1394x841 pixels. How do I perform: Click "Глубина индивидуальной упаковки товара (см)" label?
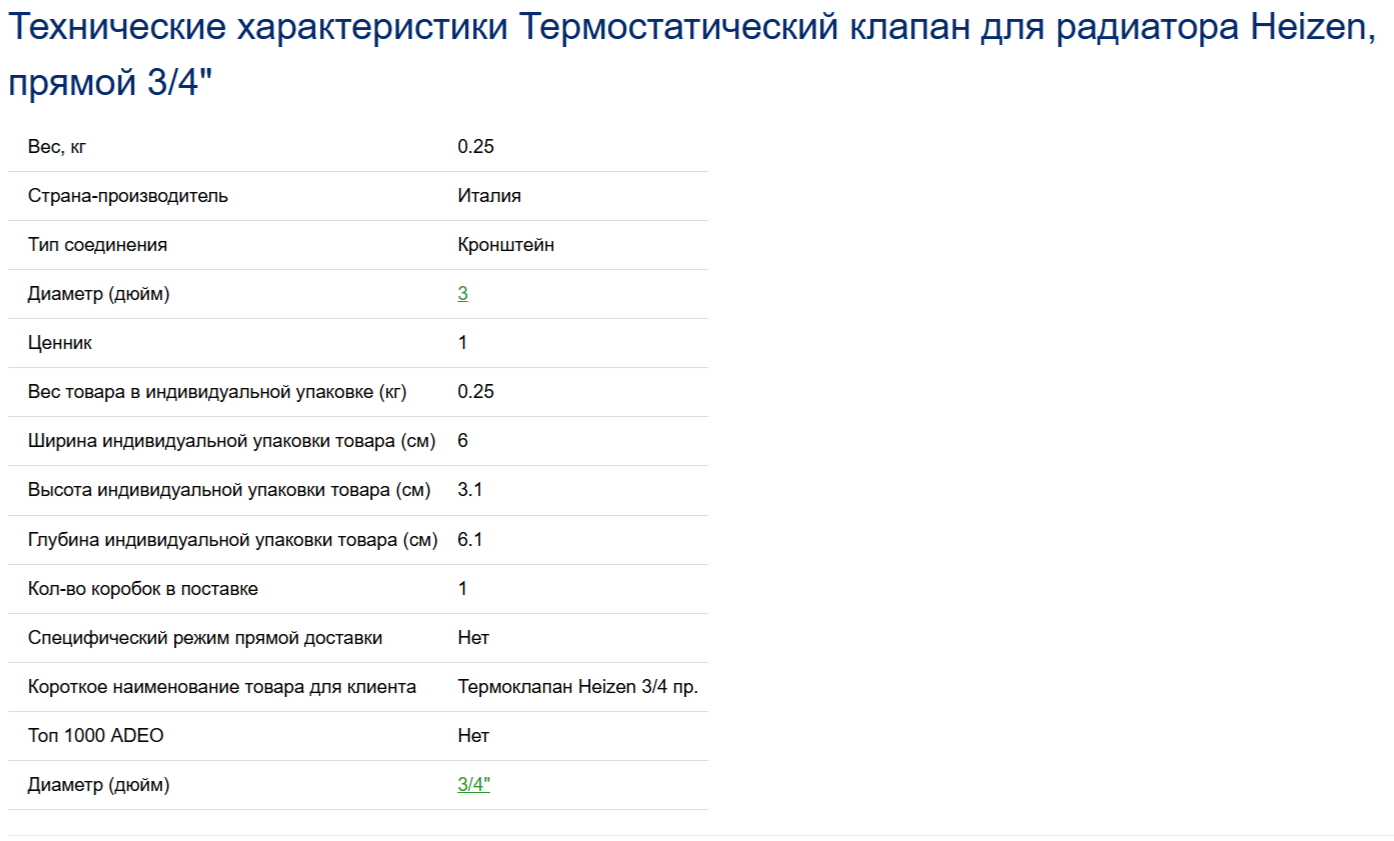click(x=233, y=540)
